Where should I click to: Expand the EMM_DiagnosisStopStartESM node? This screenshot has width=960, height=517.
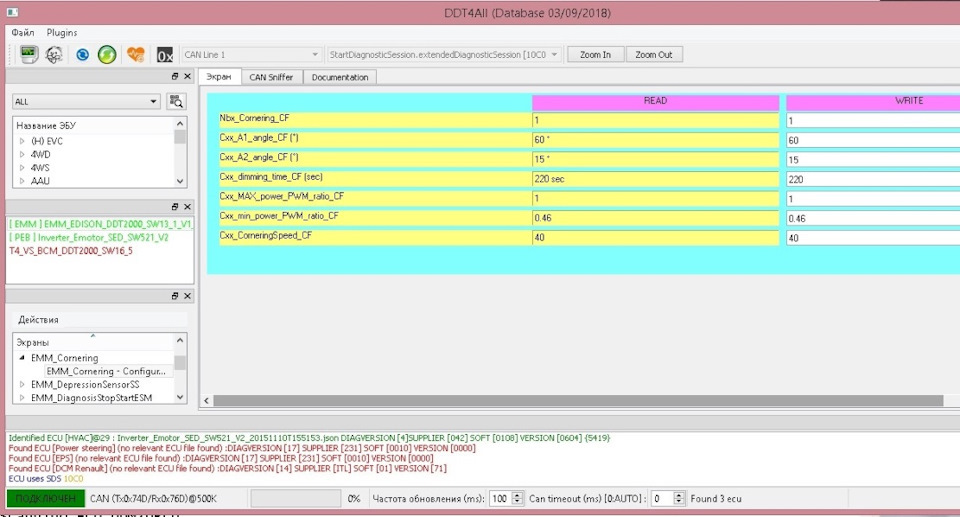[22, 398]
